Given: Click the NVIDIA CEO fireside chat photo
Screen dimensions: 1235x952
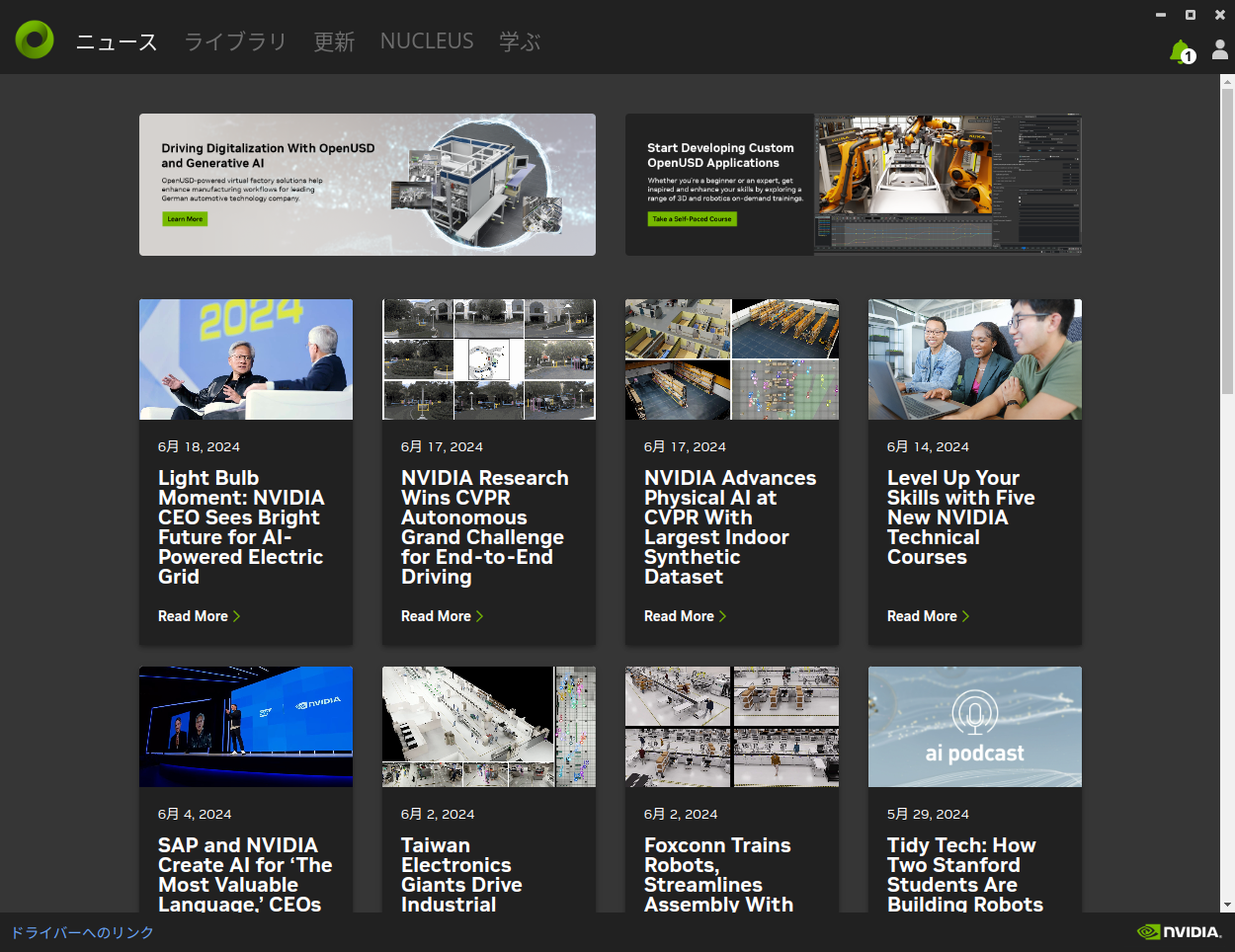Looking at the screenshot, I should point(246,359).
